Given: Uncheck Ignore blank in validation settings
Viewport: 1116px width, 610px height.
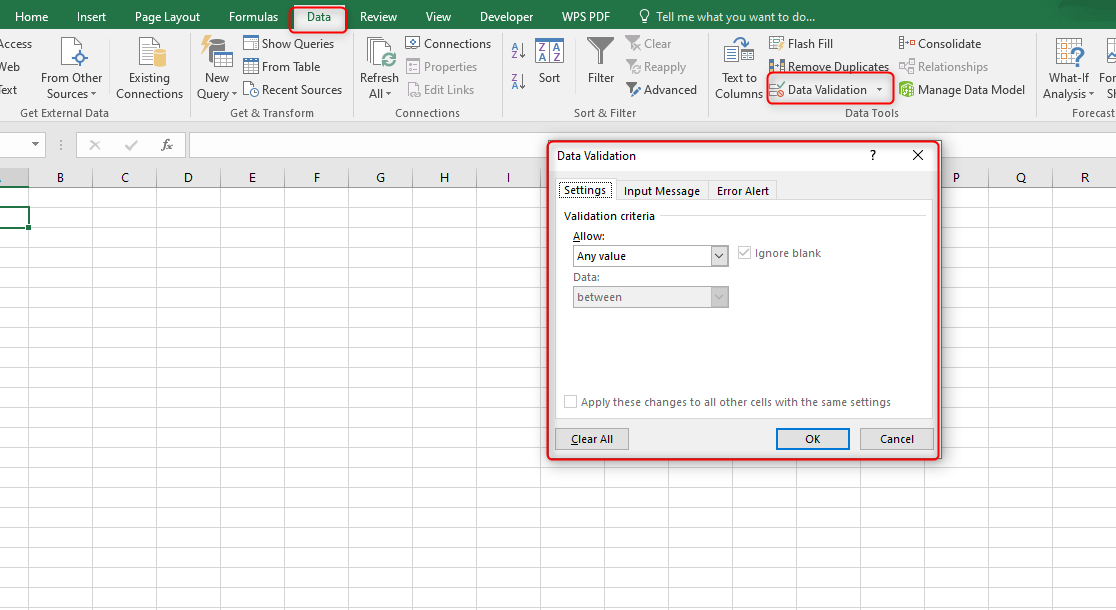Looking at the screenshot, I should [x=744, y=253].
